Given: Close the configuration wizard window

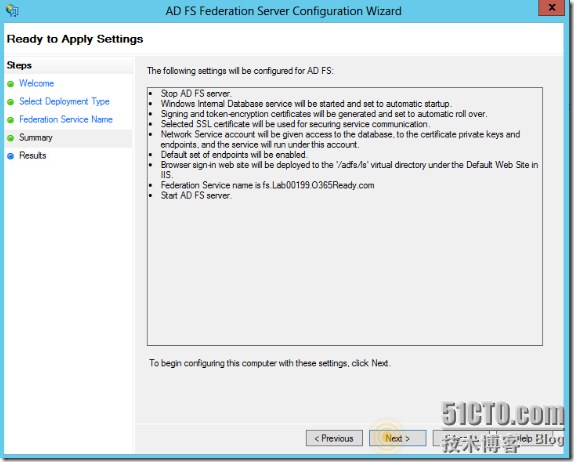Looking at the screenshot, I should tap(551, 7).
